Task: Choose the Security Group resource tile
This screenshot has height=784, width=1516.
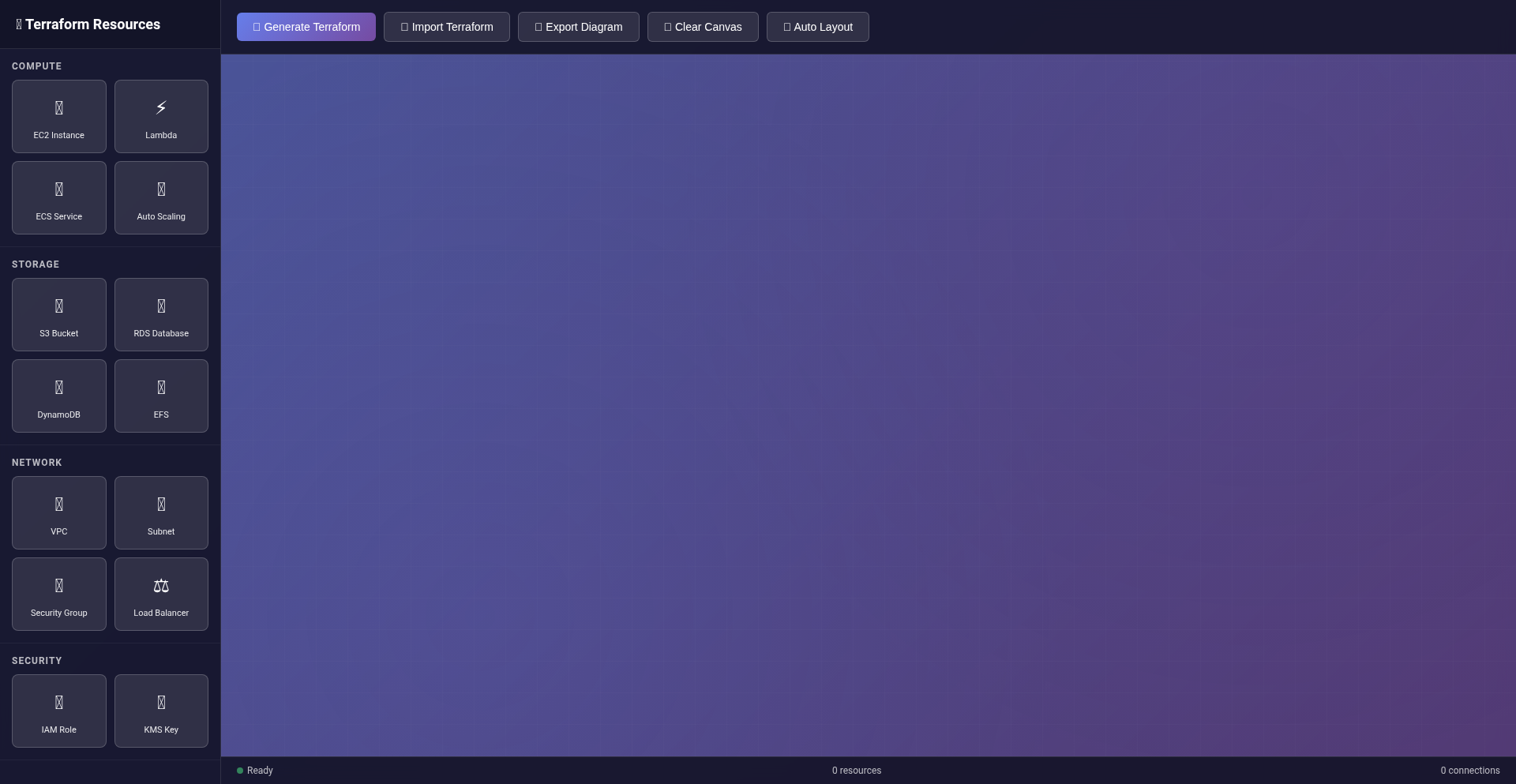Action: pos(59,594)
